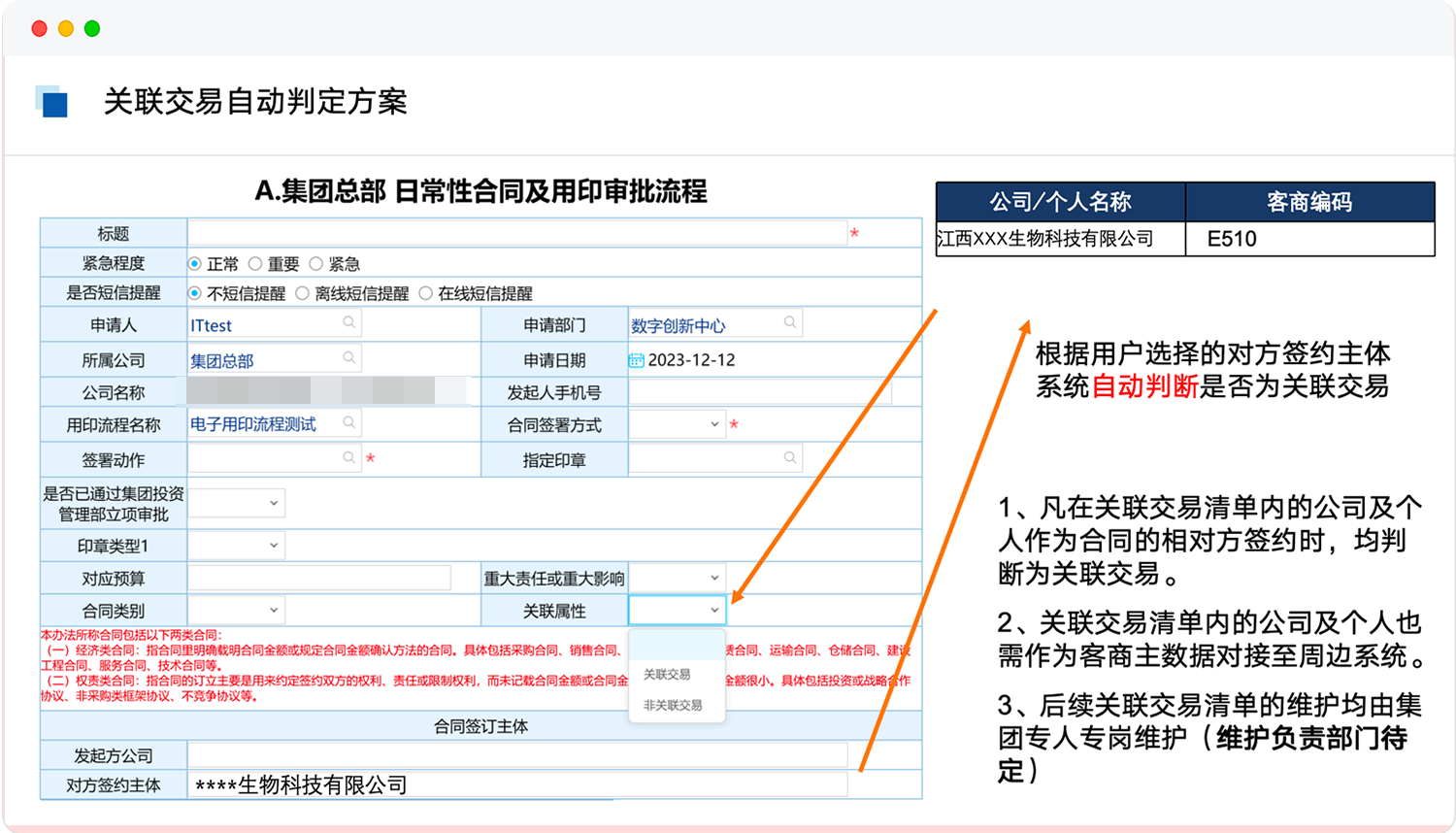Viewport: 1456px width, 833px height.
Task: Click the 2023-12-12 date value
Action: point(692,360)
